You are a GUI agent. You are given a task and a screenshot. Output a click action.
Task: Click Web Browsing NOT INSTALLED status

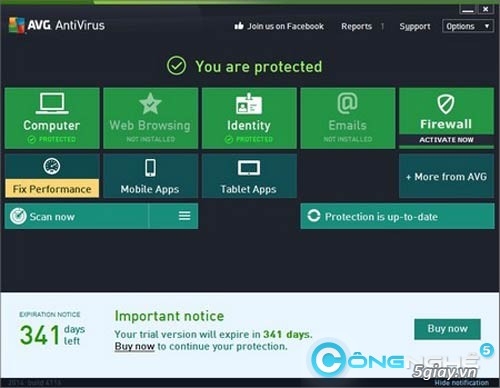(x=150, y=139)
